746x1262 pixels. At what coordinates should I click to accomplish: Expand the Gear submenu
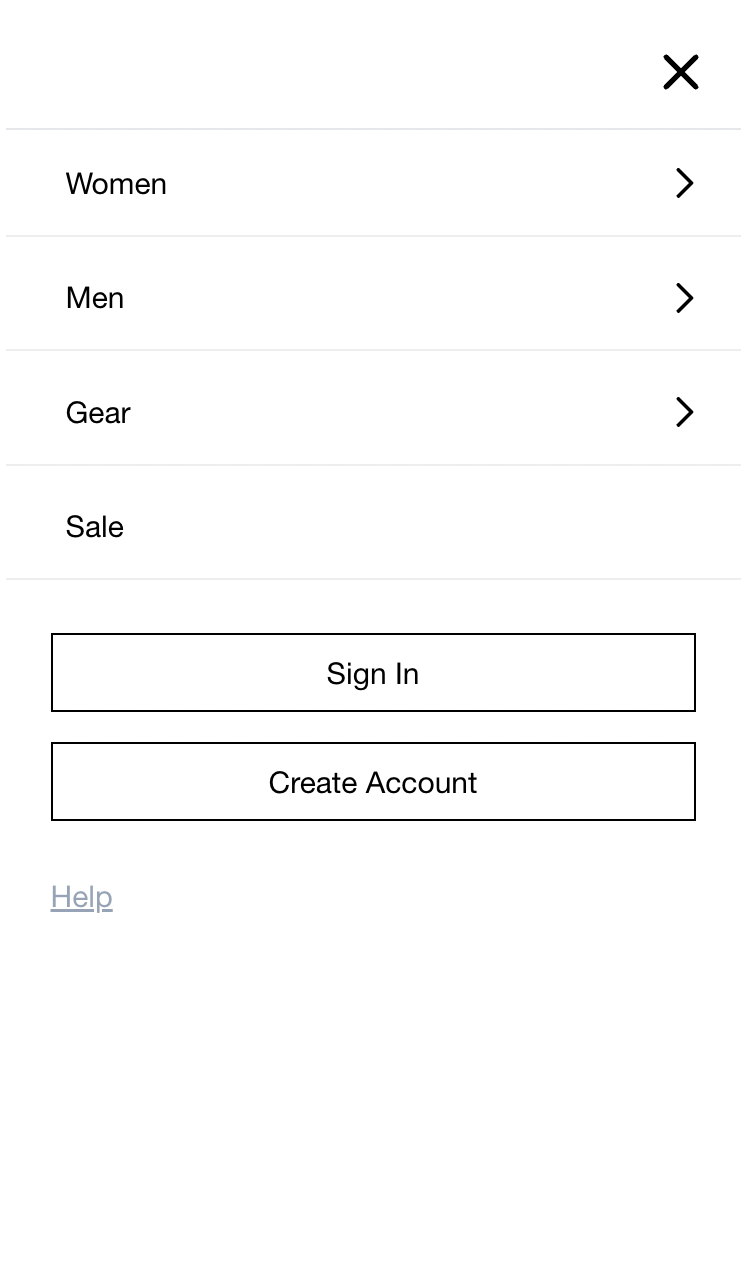pyautogui.click(x=684, y=412)
